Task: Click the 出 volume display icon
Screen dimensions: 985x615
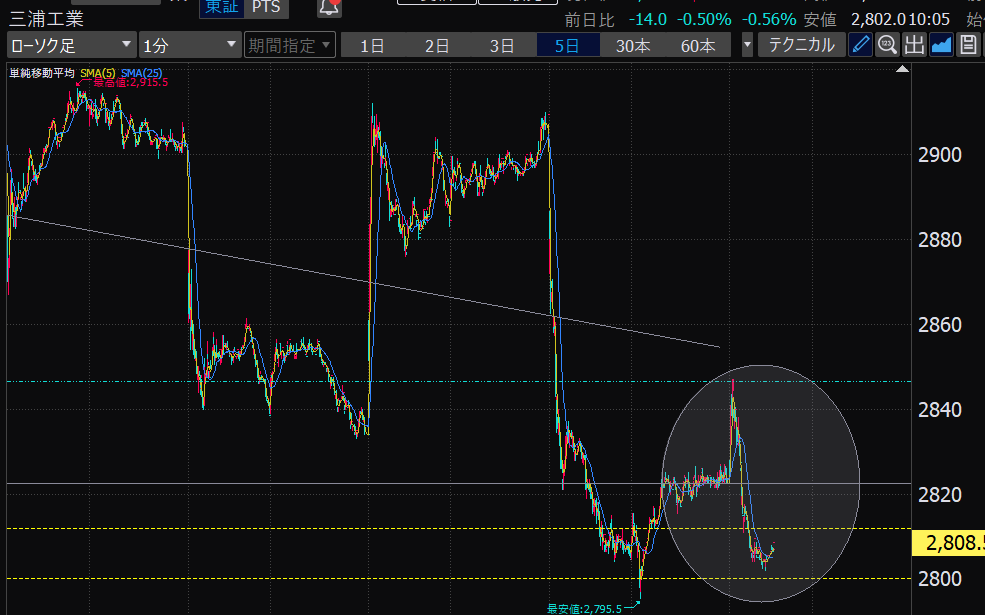Action: pyautogui.click(x=914, y=45)
